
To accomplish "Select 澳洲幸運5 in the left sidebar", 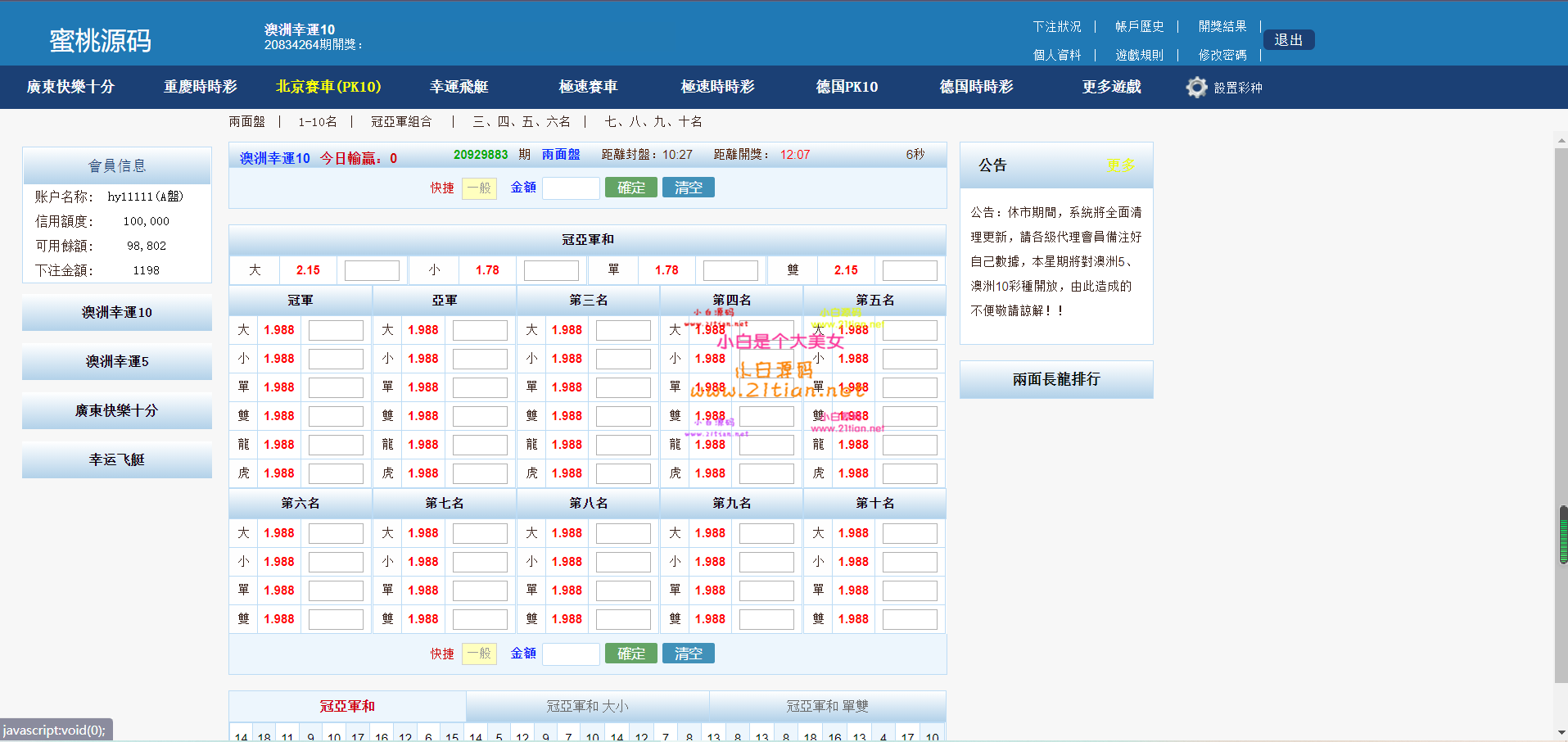I will [117, 362].
